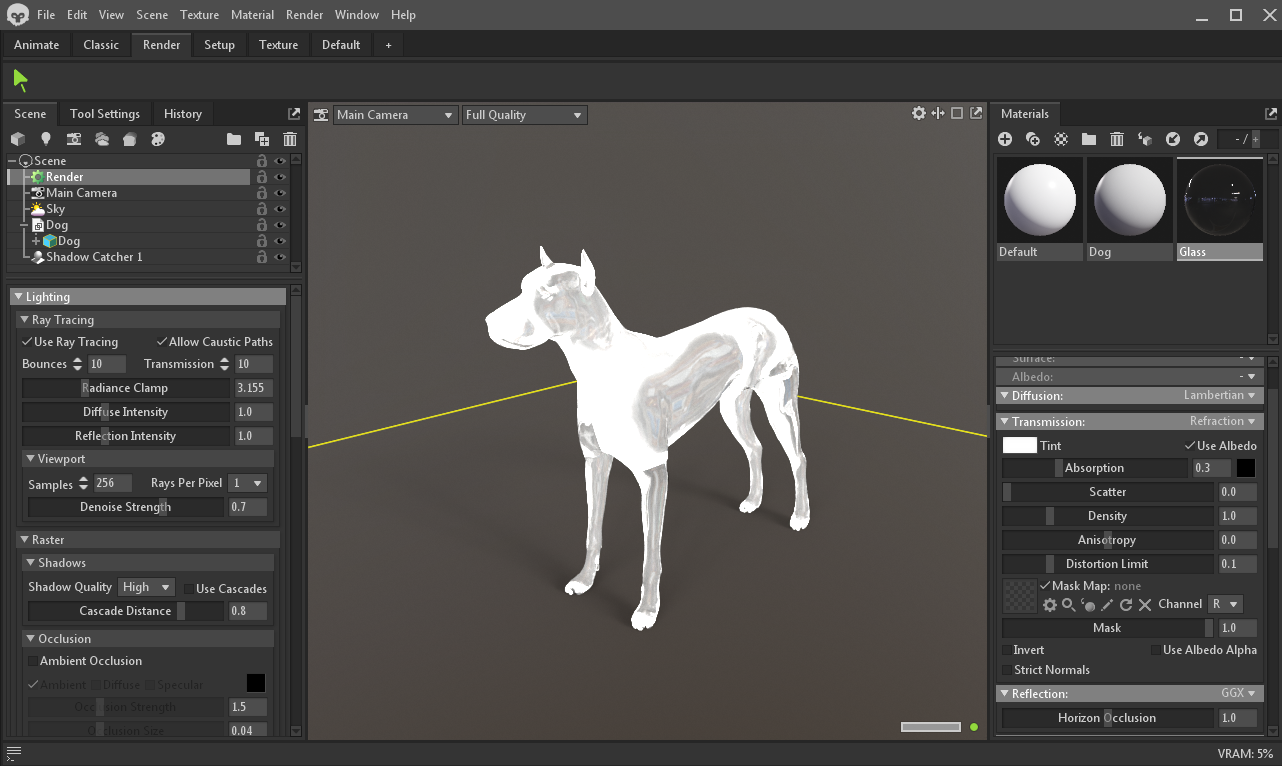The height and width of the screenshot is (766, 1282).
Task: Delete selected scene object with trash icon
Action: (290, 139)
